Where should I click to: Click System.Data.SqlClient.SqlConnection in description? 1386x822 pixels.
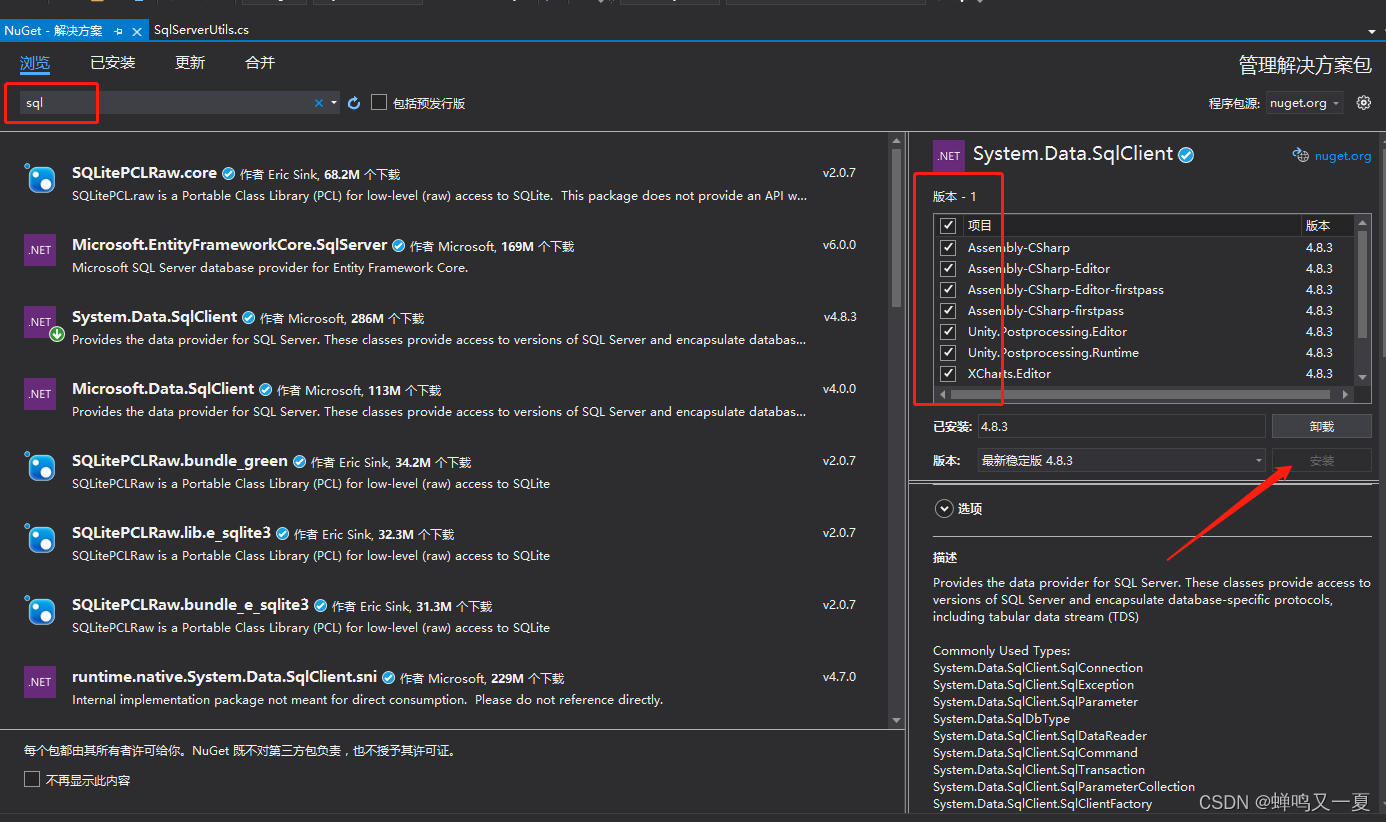pyautogui.click(x=1038, y=667)
